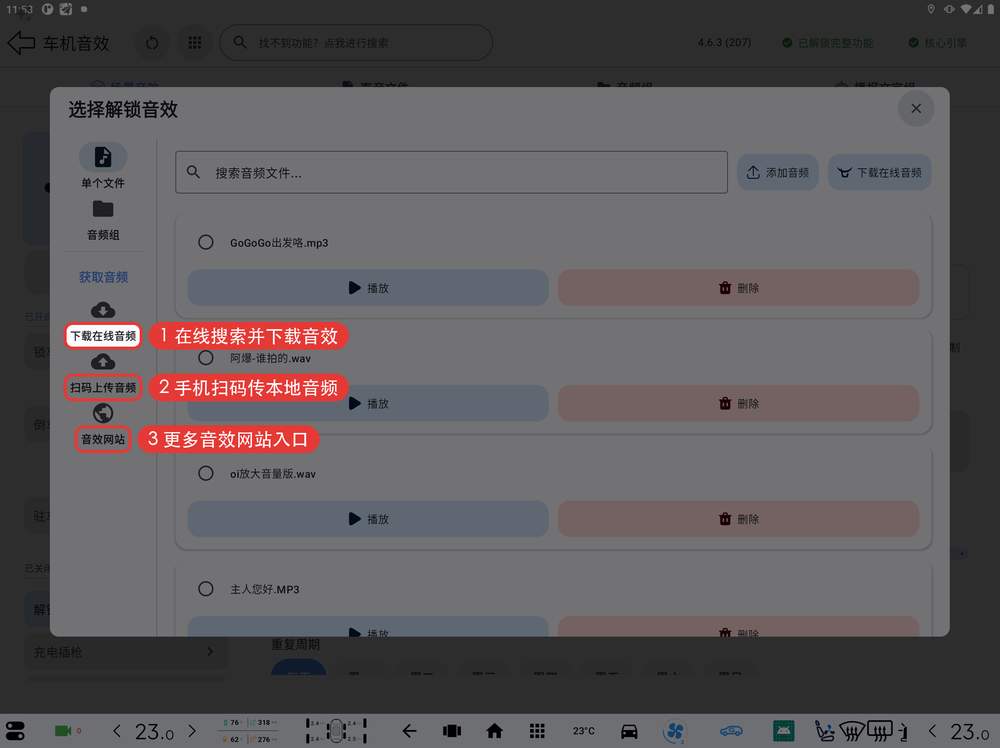Image resolution: width=1000 pixels, height=748 pixels.
Task: Click the 添加音频 button
Action: (777, 172)
